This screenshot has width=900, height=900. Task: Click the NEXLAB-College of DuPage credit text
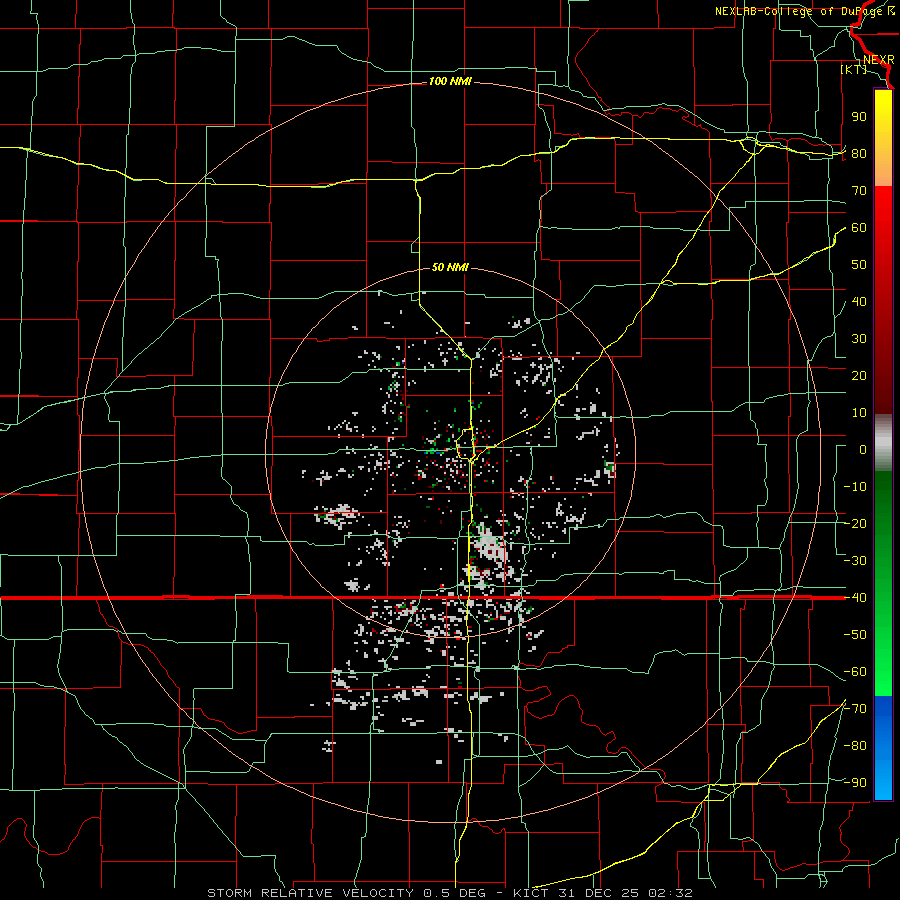coord(805,11)
